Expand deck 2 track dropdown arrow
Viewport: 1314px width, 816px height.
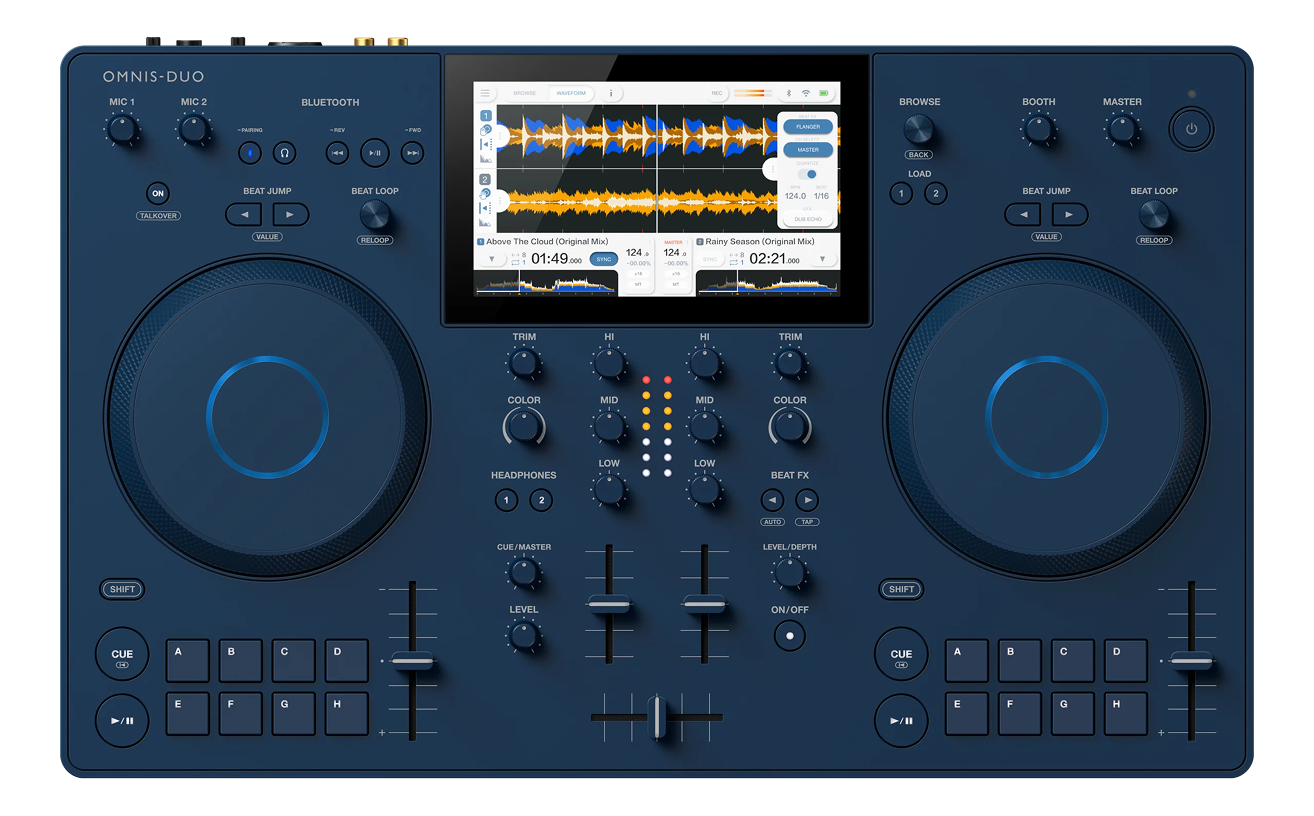tap(822, 260)
